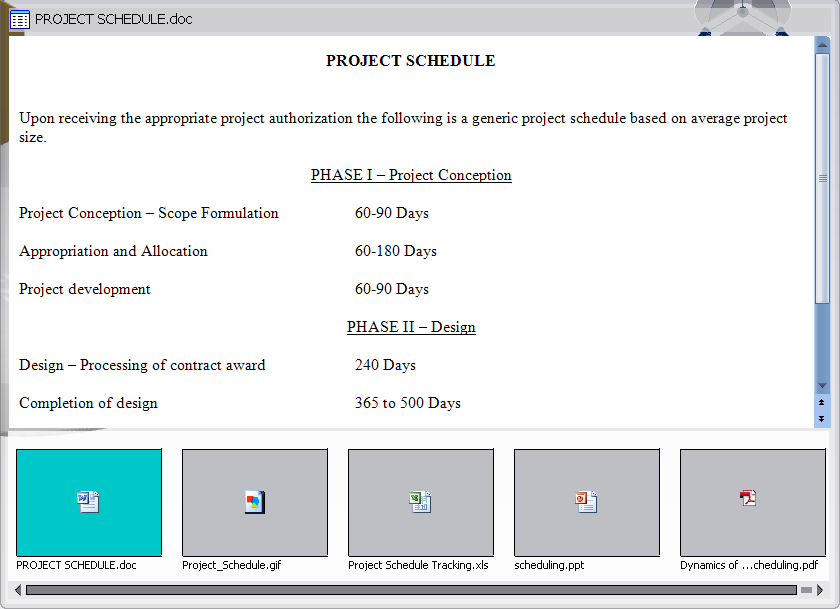Image resolution: width=840 pixels, height=609 pixels.
Task: Click the PROJECT SCHEDULE document heading
Action: click(410, 61)
